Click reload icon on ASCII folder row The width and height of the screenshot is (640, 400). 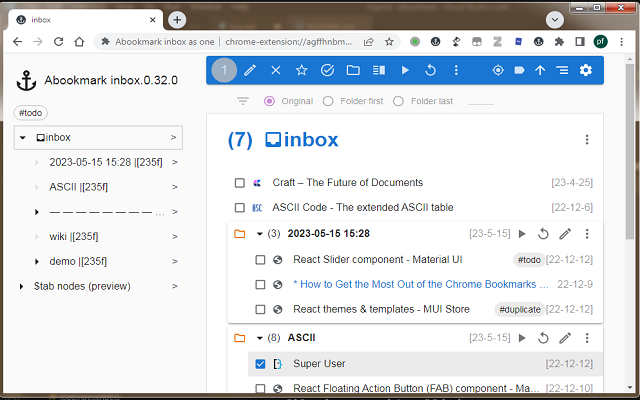tap(543, 338)
